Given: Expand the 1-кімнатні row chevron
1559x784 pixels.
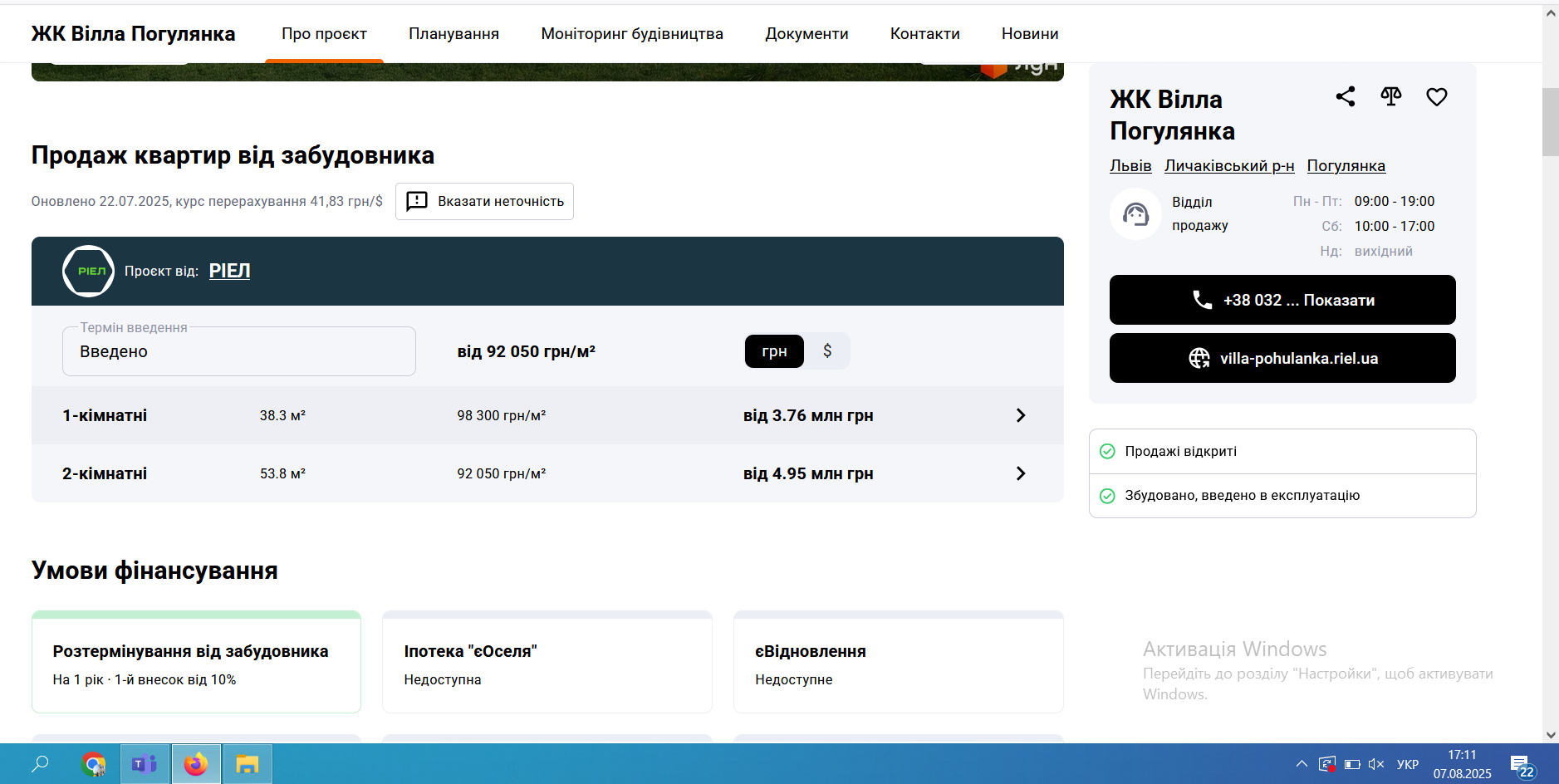Looking at the screenshot, I should [1021, 415].
